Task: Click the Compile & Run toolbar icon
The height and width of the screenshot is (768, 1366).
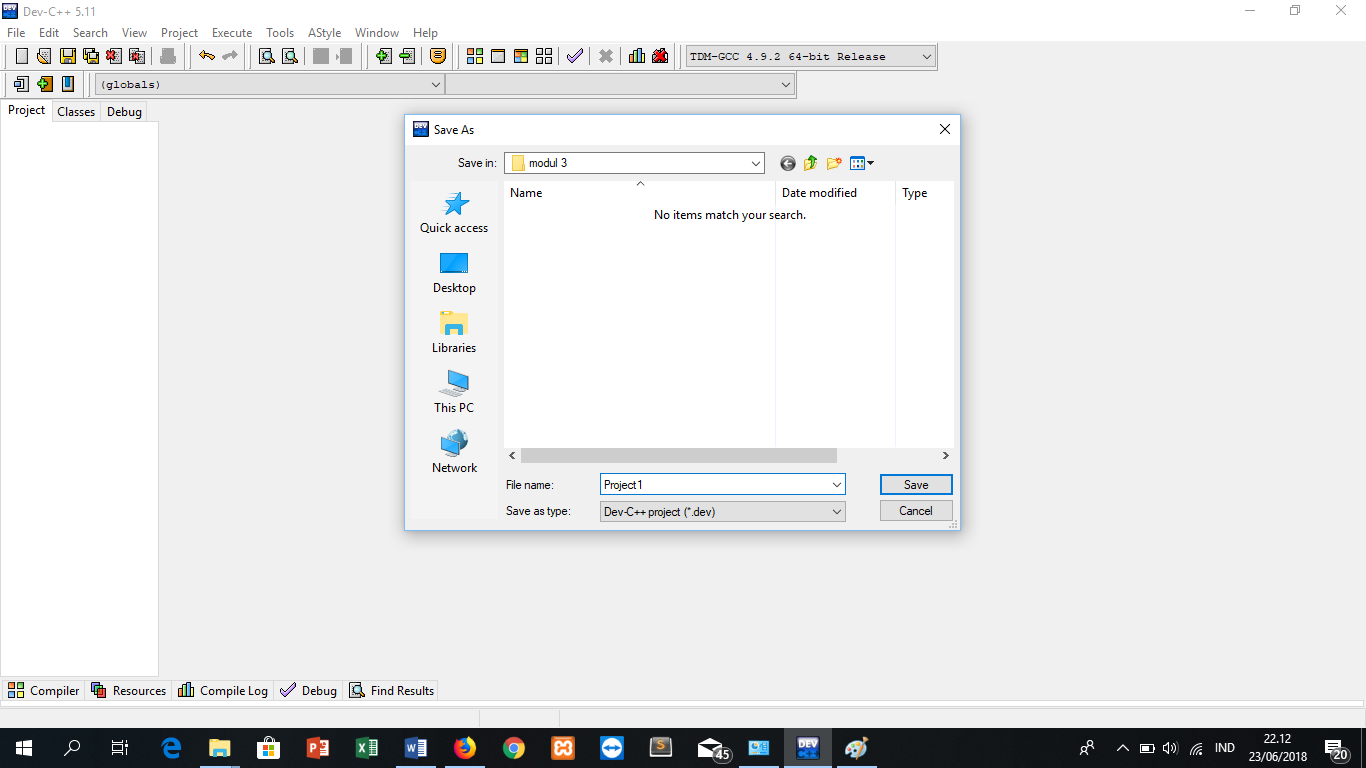Action: tap(521, 56)
